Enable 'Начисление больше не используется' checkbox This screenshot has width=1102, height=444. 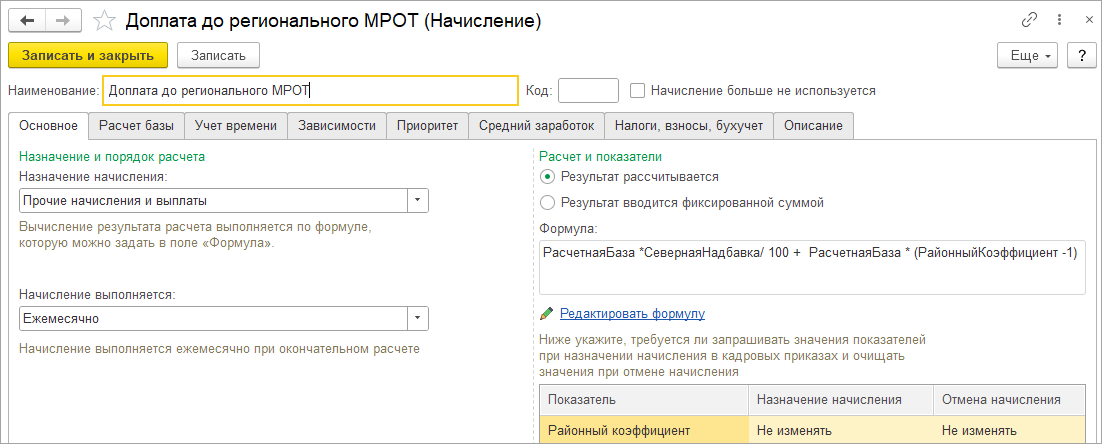638,90
